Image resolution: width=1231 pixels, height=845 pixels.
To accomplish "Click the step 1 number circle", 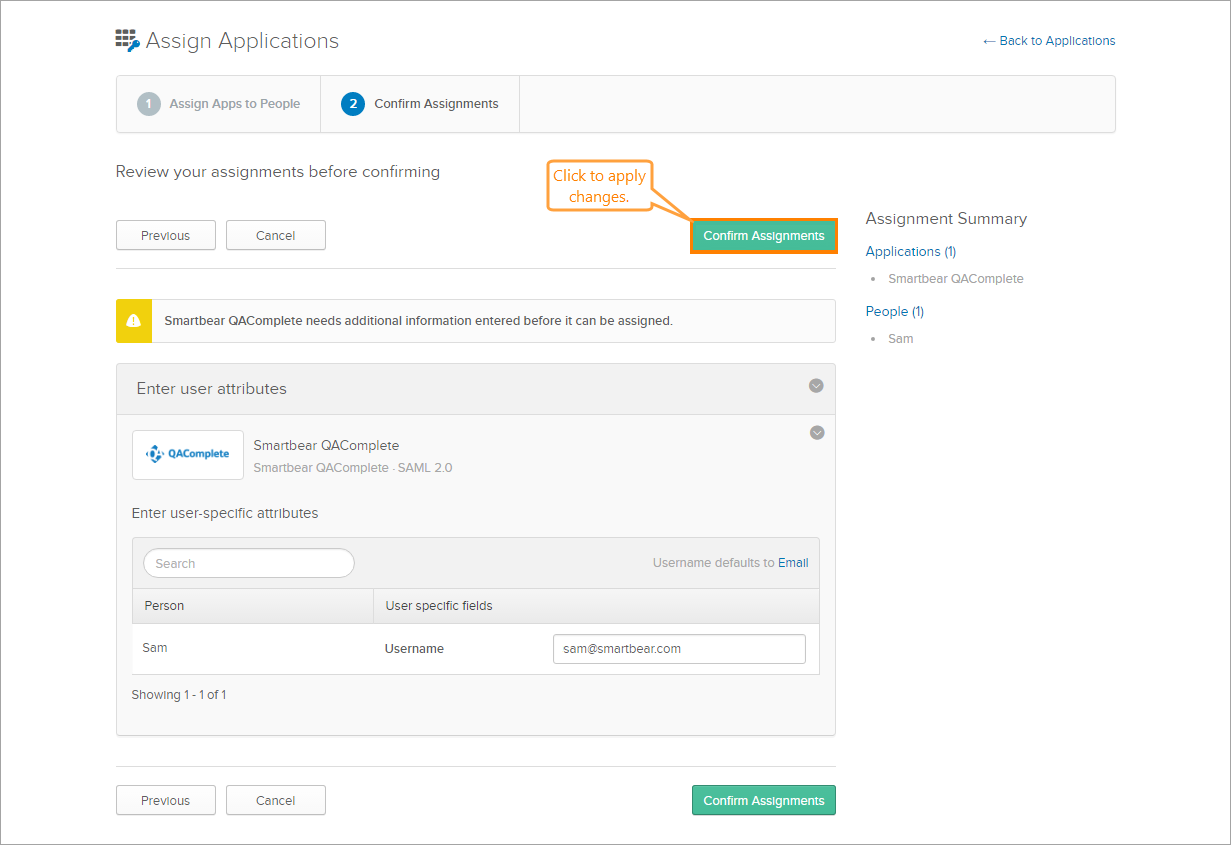I will pos(149,104).
